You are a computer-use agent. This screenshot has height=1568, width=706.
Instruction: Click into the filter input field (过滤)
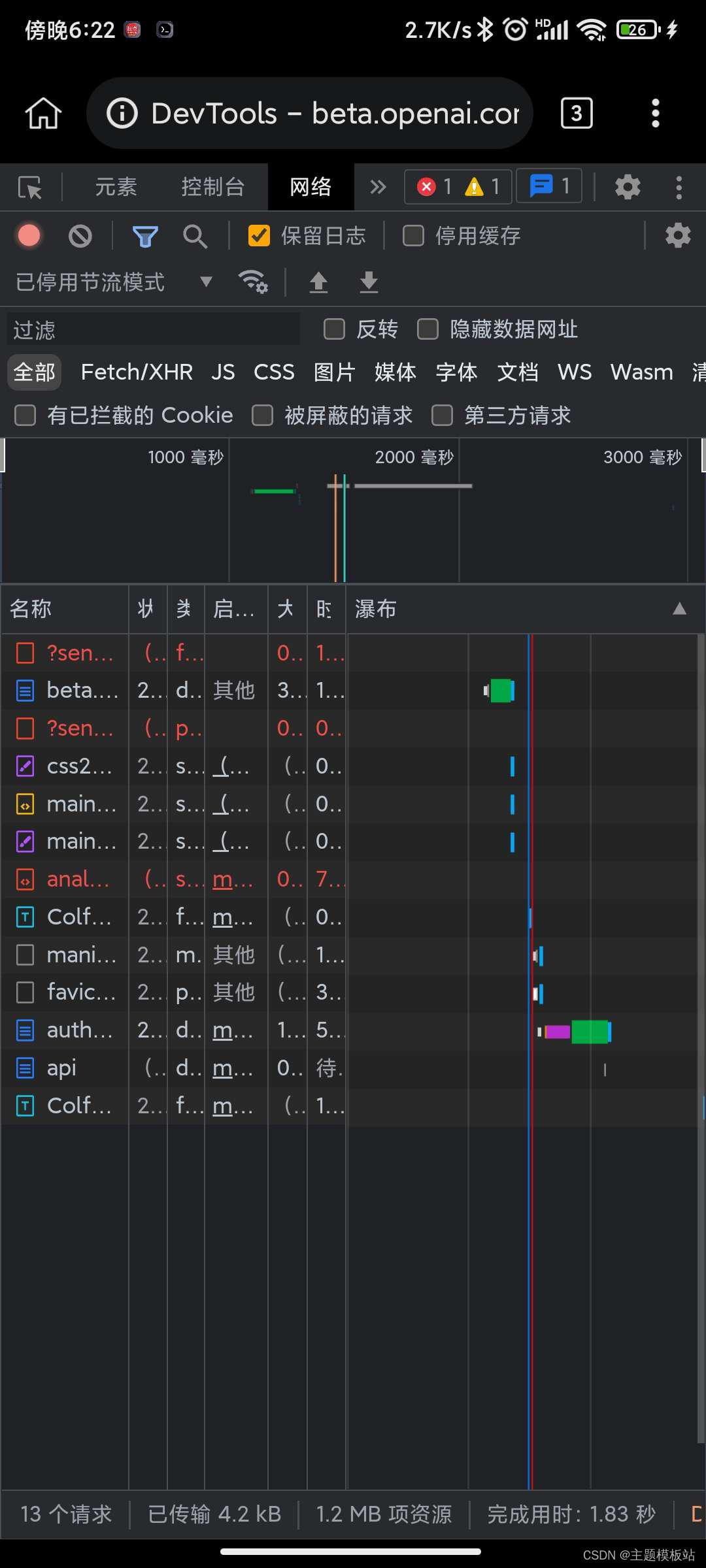[x=154, y=329]
